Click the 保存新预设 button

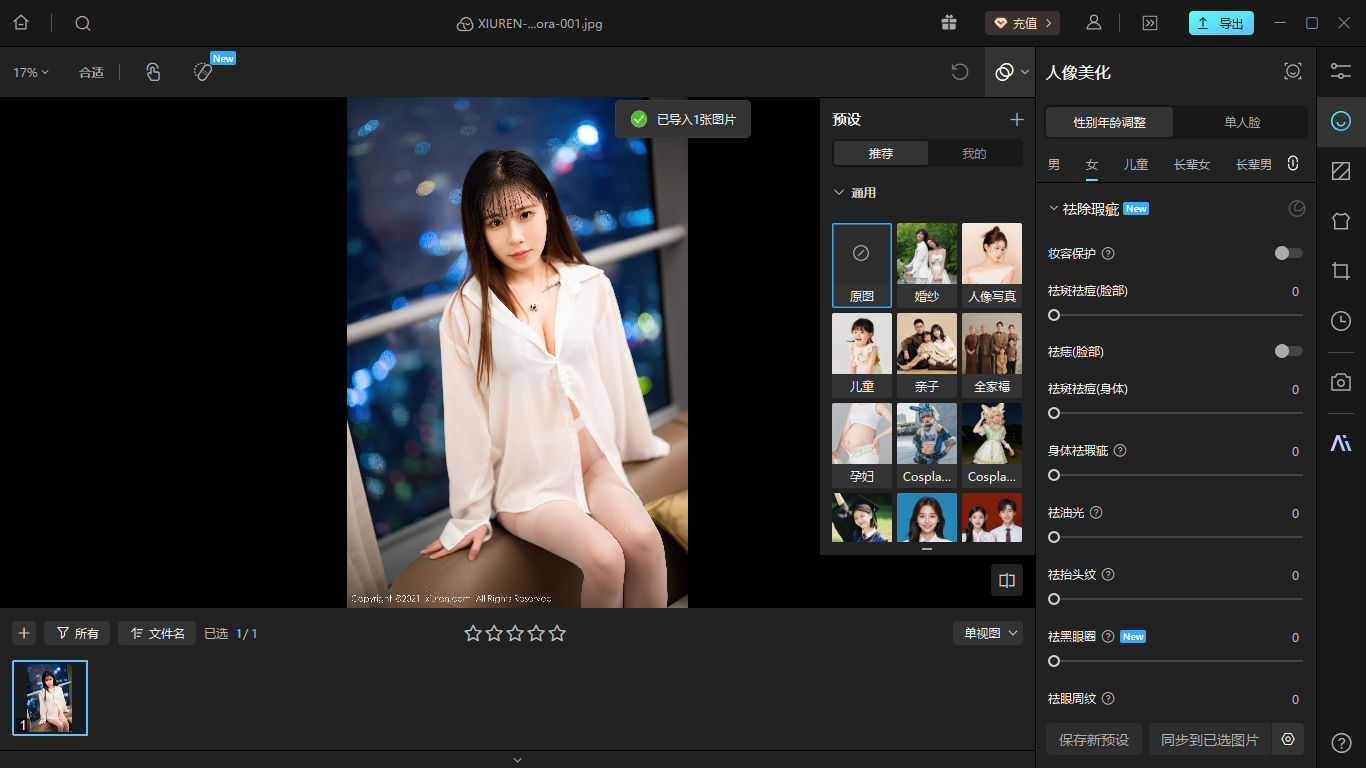[x=1093, y=740]
